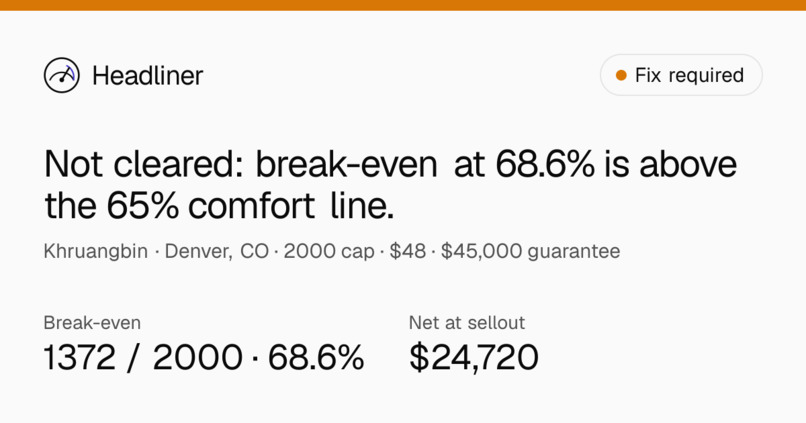Click the $48 ticket price detail
The height and width of the screenshot is (423, 806).
pyautogui.click(x=408, y=251)
